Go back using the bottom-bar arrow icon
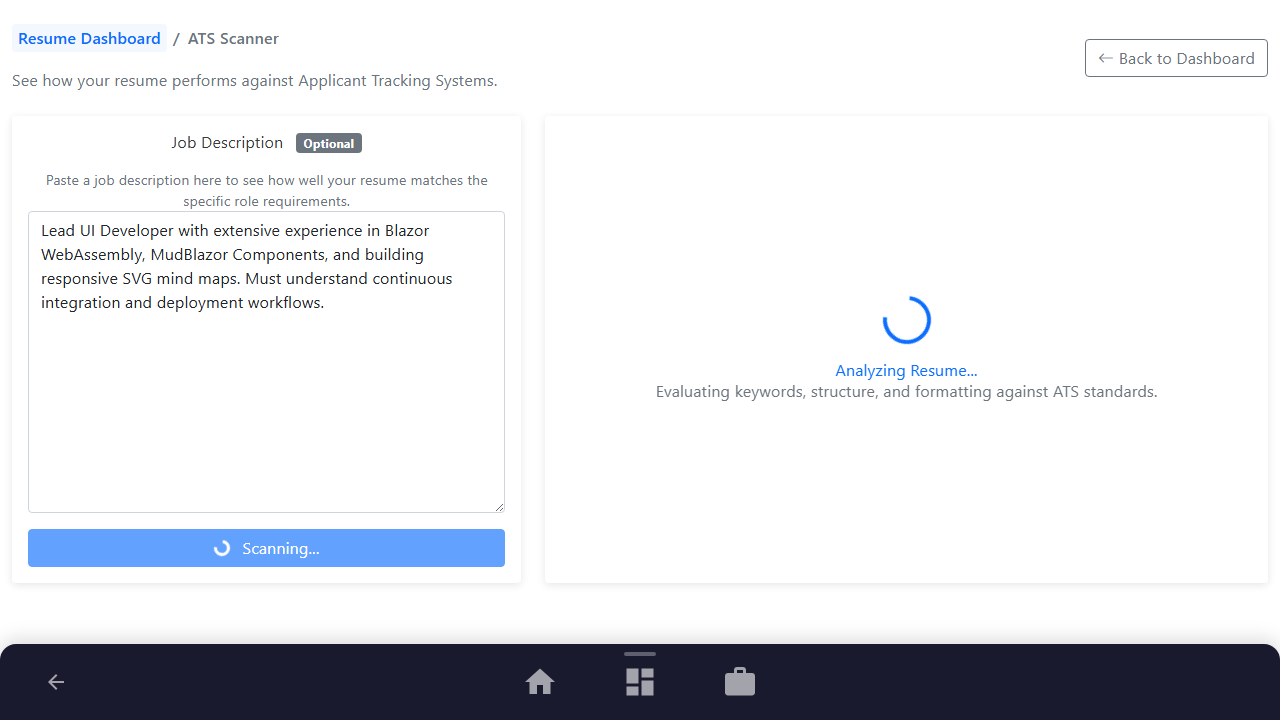Viewport: 1280px width, 720px height. [56, 682]
